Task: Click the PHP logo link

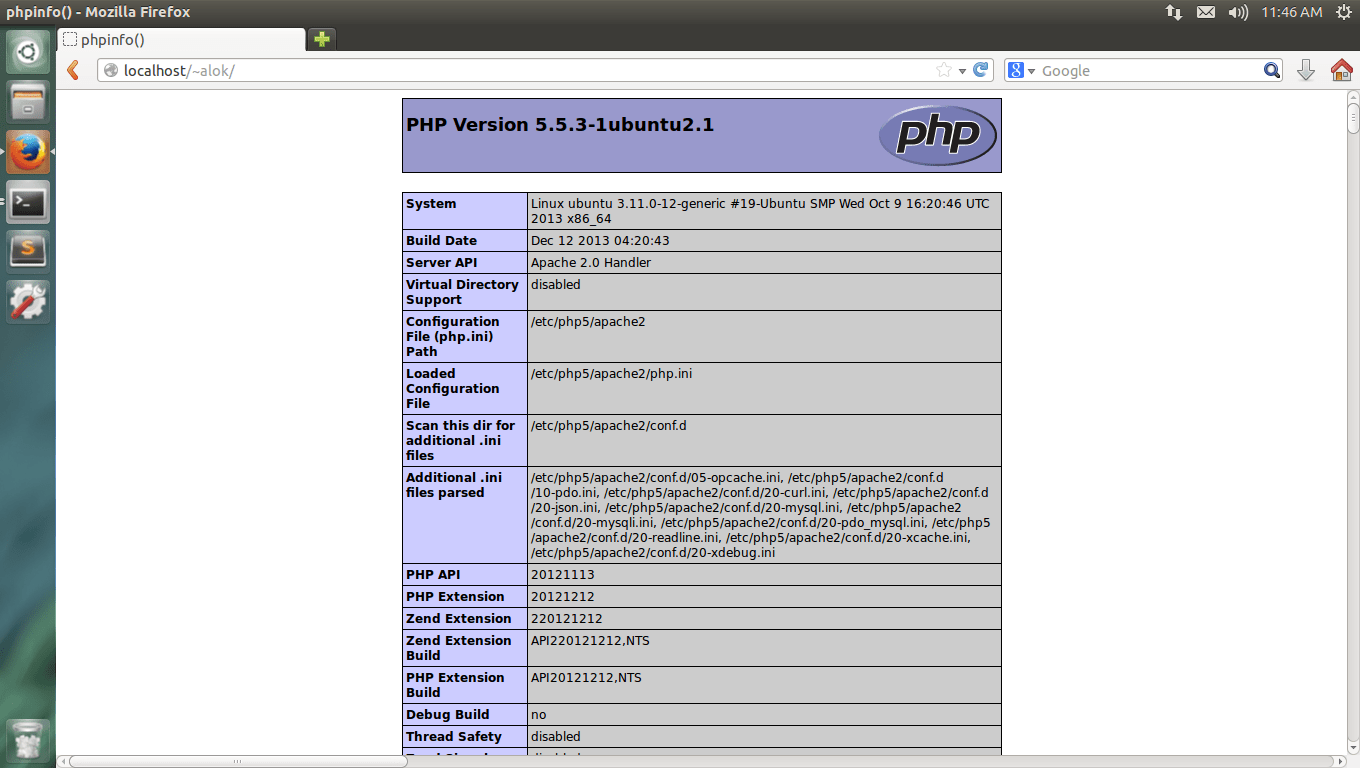Action: (937, 135)
